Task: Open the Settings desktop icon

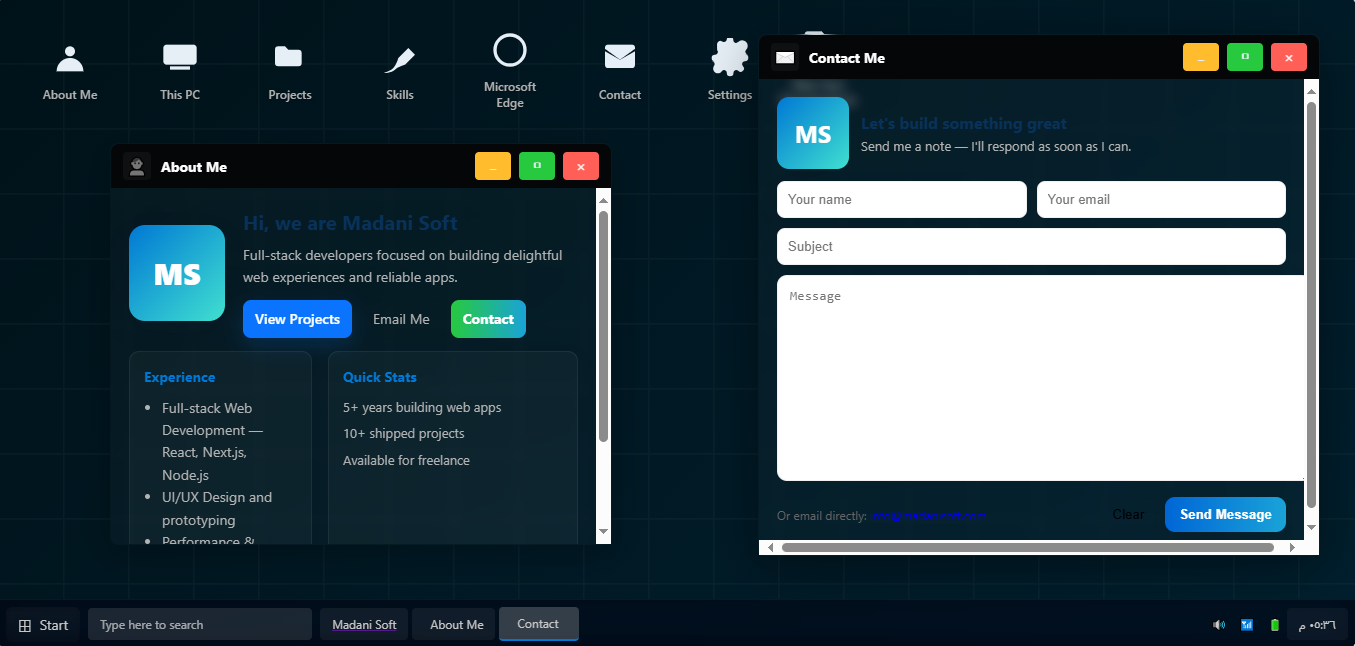Action: coord(729,65)
